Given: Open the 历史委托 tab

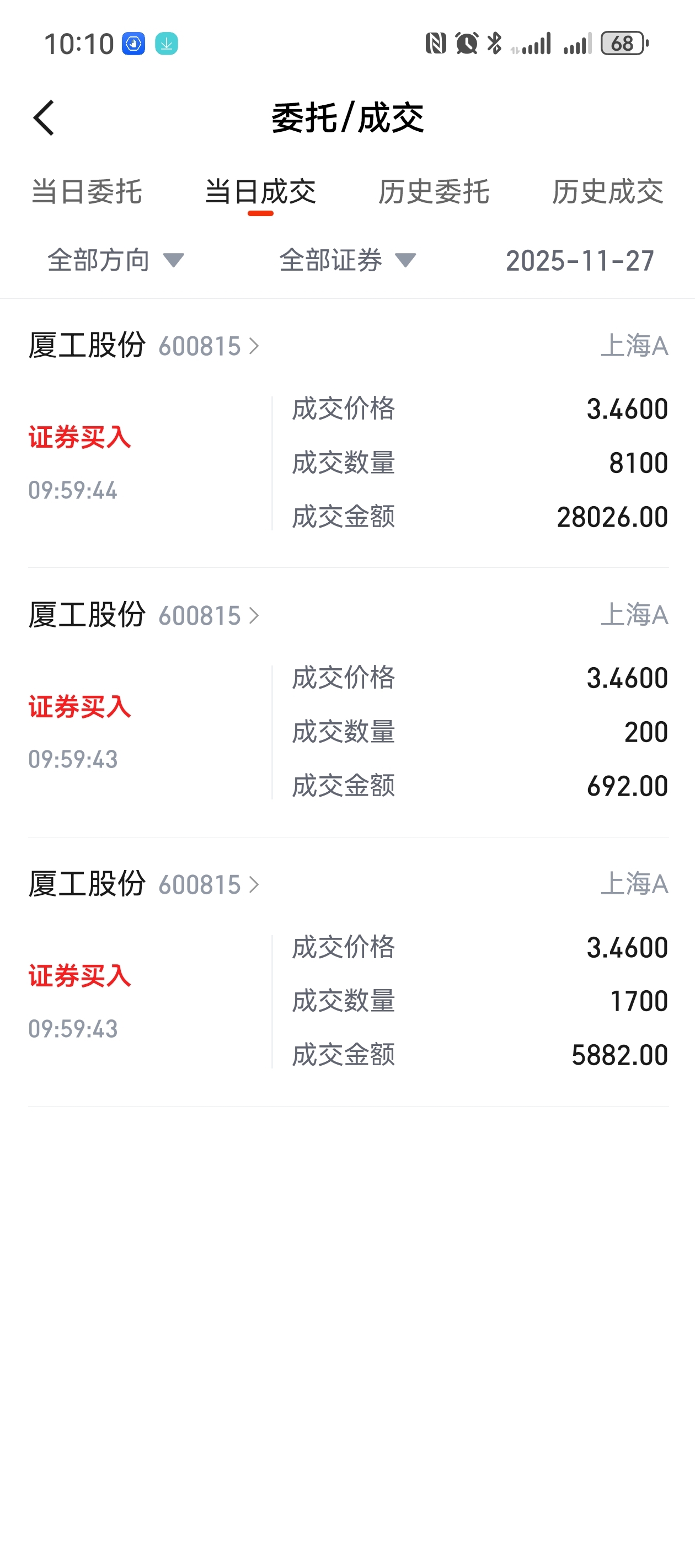Looking at the screenshot, I should pyautogui.click(x=434, y=192).
